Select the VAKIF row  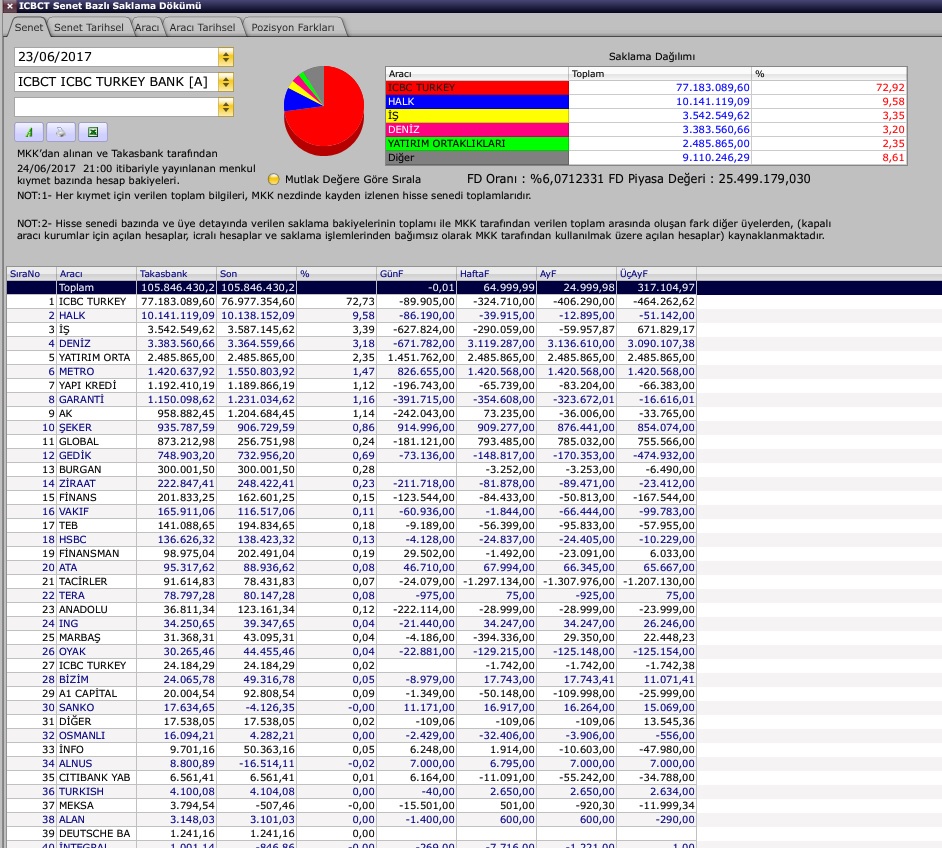(351, 512)
